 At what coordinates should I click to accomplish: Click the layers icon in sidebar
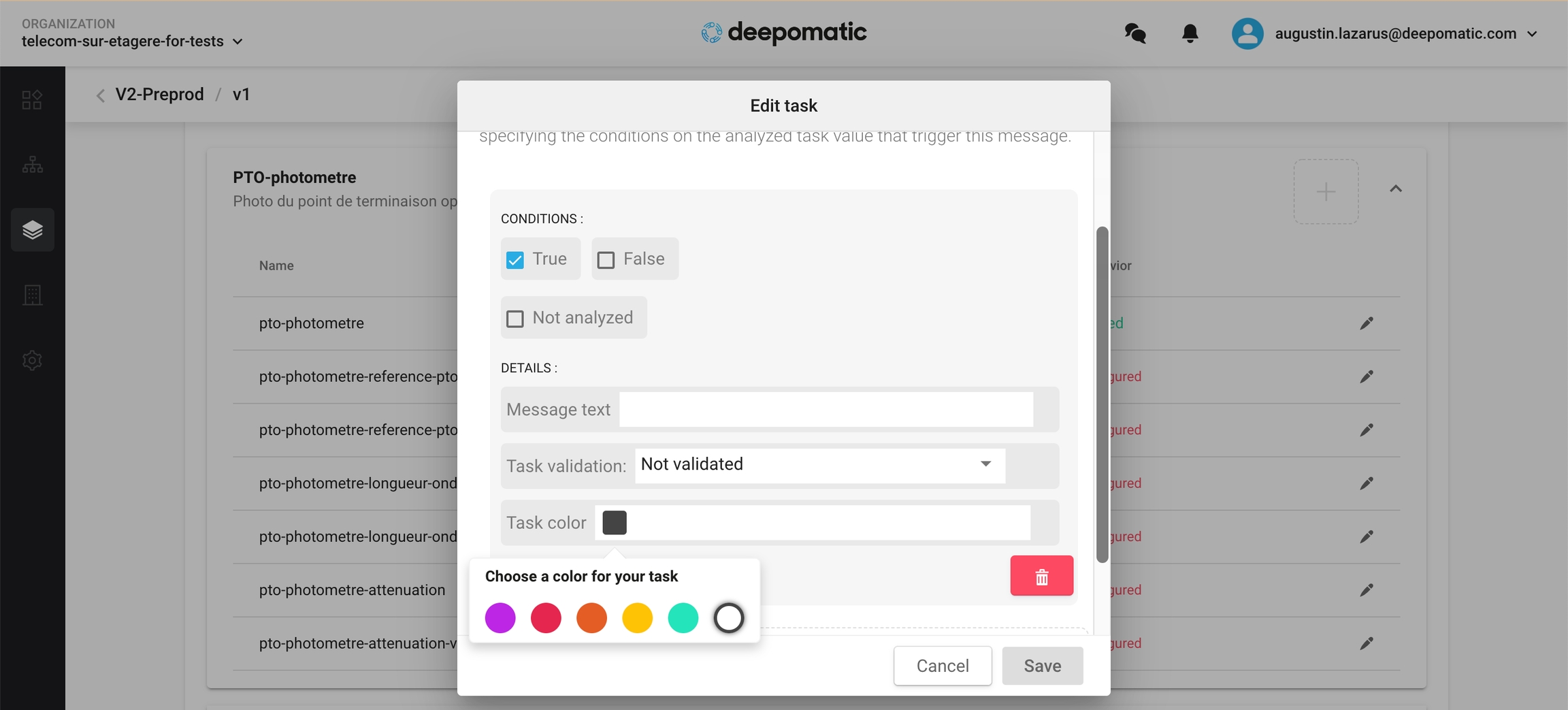[x=32, y=230]
